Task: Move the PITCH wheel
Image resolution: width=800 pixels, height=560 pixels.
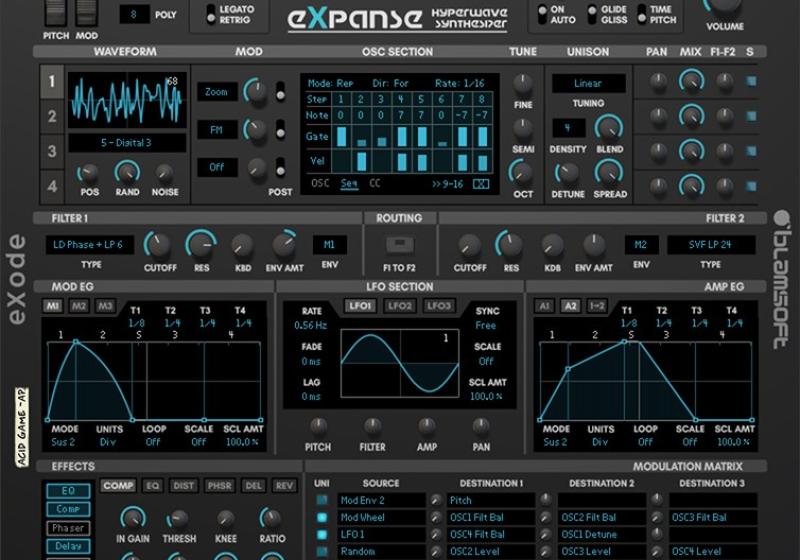Action: (56, 11)
